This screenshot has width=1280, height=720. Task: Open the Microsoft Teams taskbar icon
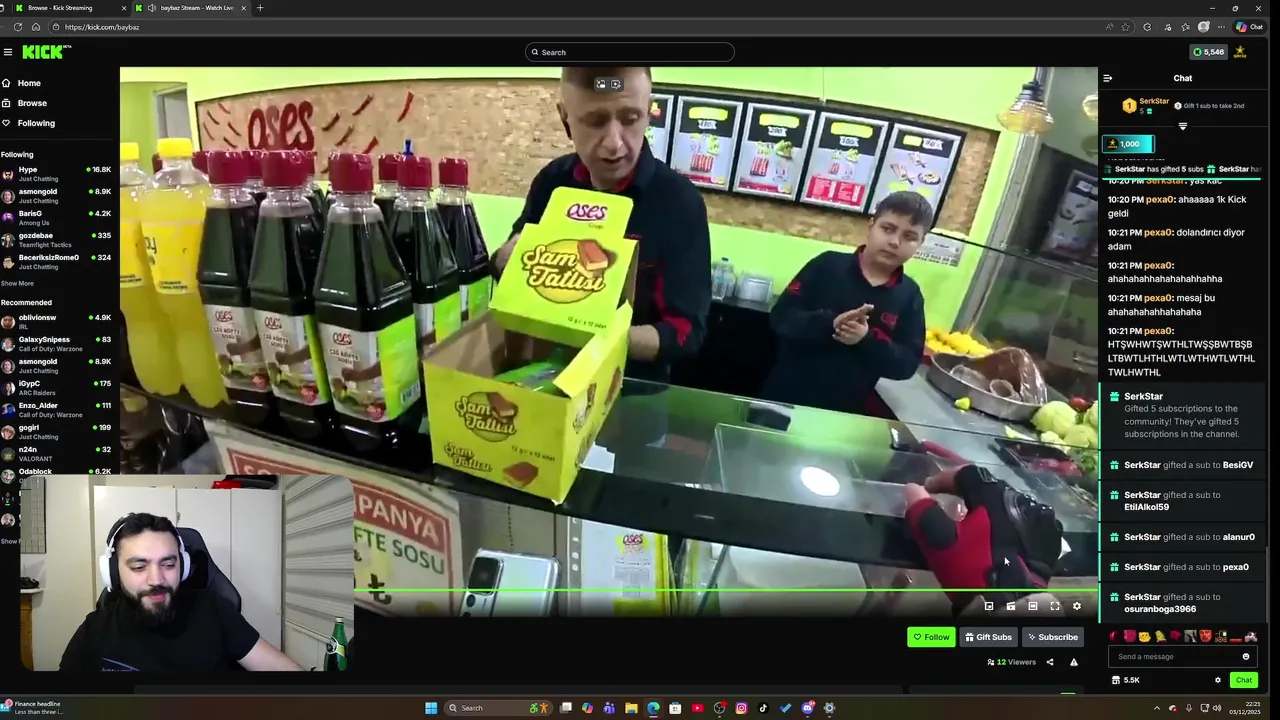click(609, 708)
